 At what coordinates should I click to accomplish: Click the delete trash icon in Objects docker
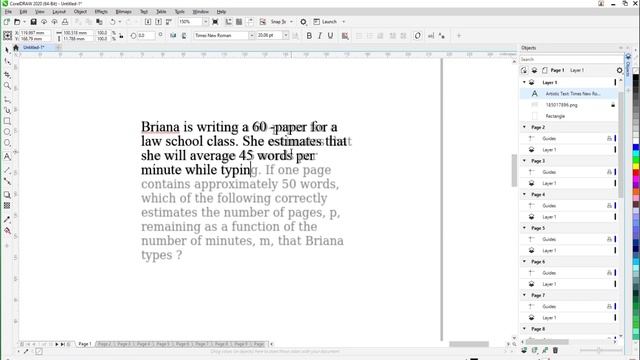tap(555, 350)
